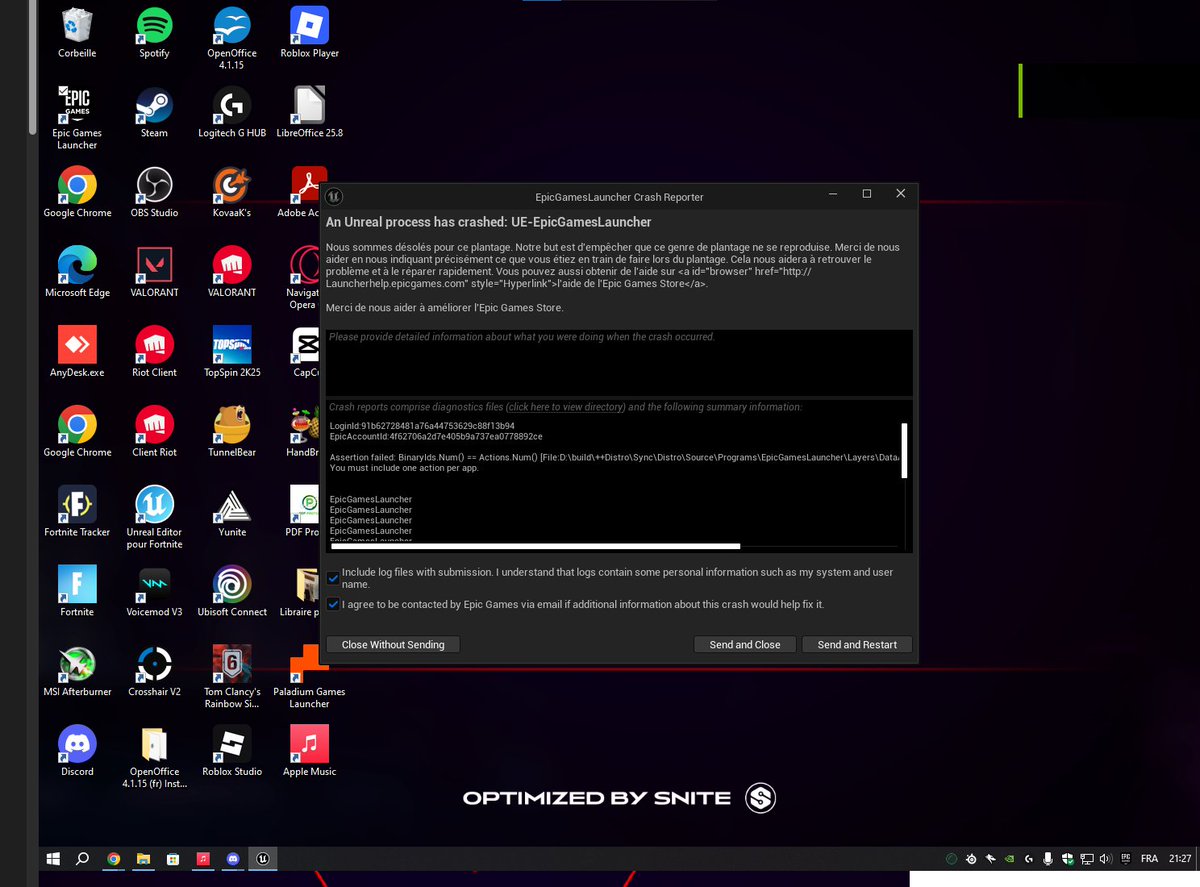Untick Include log files with submission checkbox

tap(333, 578)
